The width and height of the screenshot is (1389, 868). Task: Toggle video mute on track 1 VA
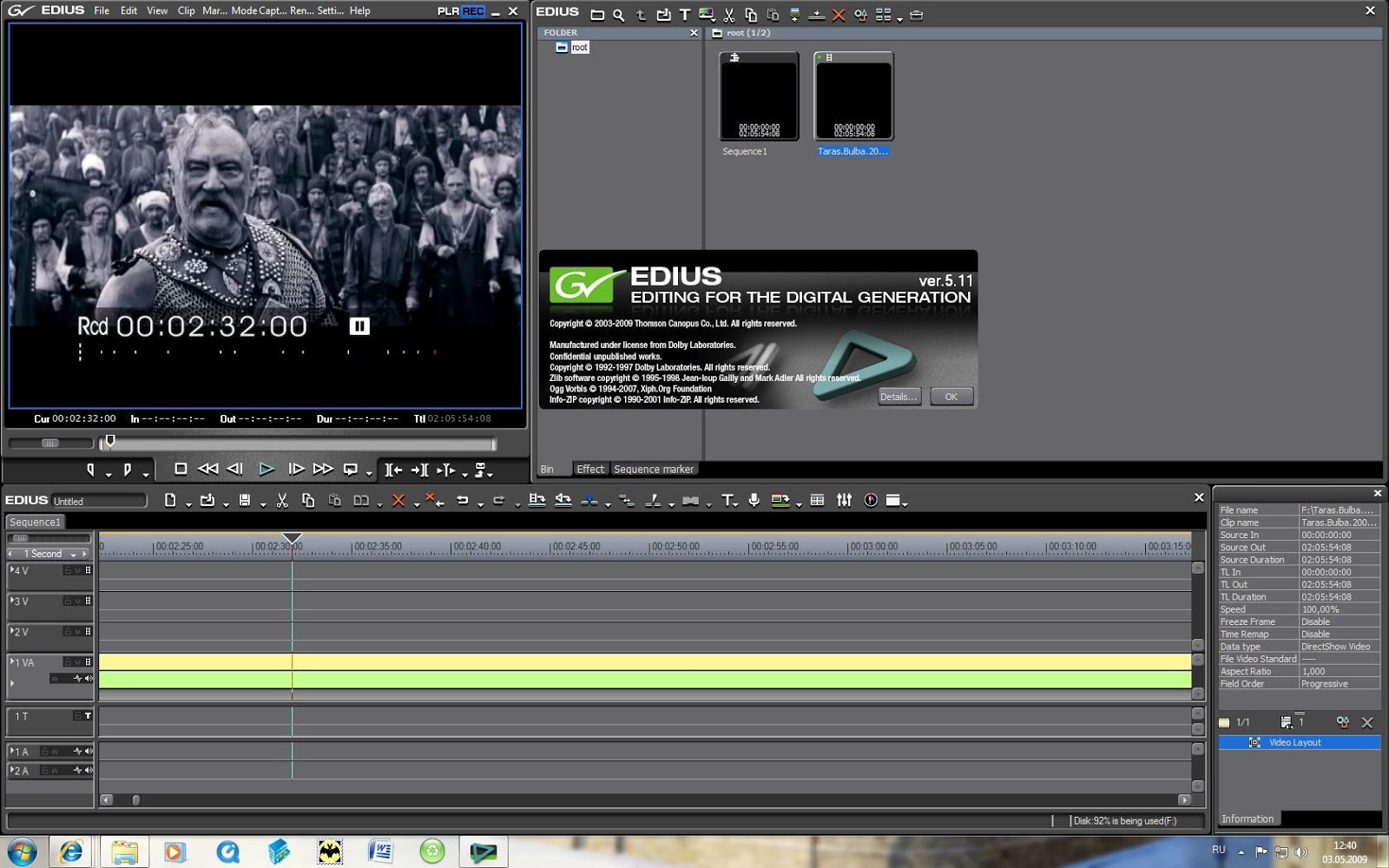click(88, 661)
